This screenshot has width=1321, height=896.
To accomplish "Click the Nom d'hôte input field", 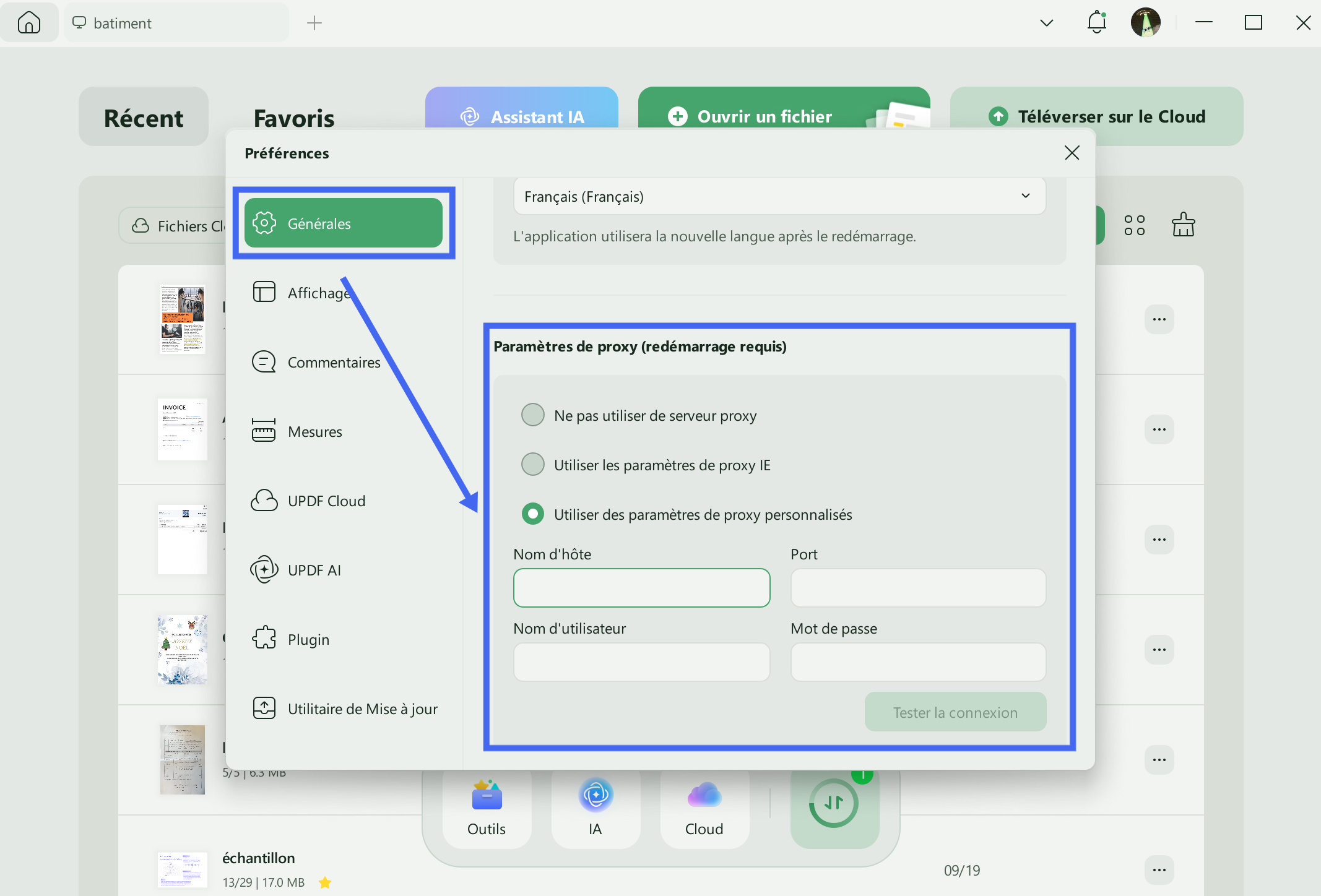I will coord(641,588).
